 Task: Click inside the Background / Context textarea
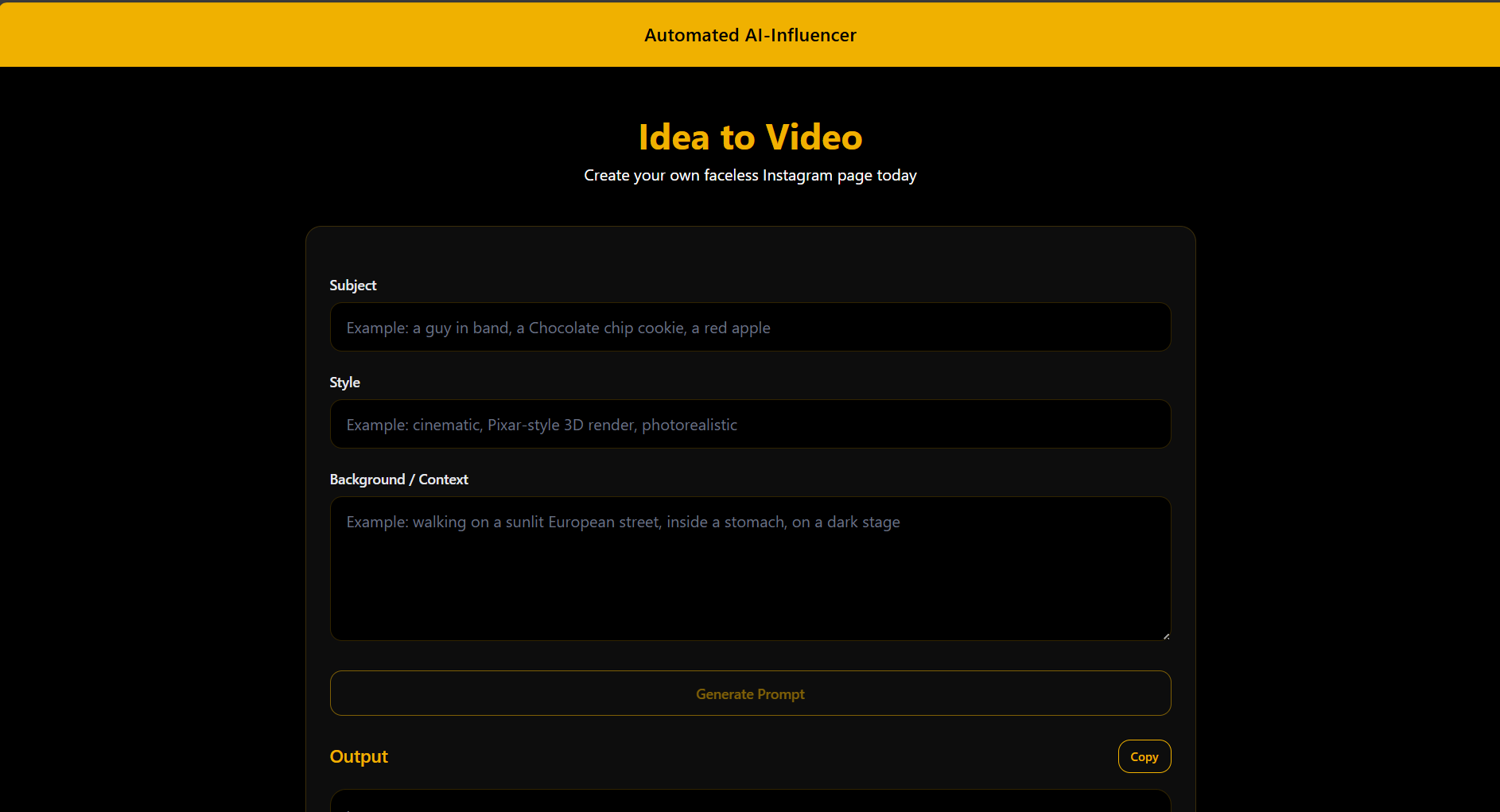[x=750, y=581]
